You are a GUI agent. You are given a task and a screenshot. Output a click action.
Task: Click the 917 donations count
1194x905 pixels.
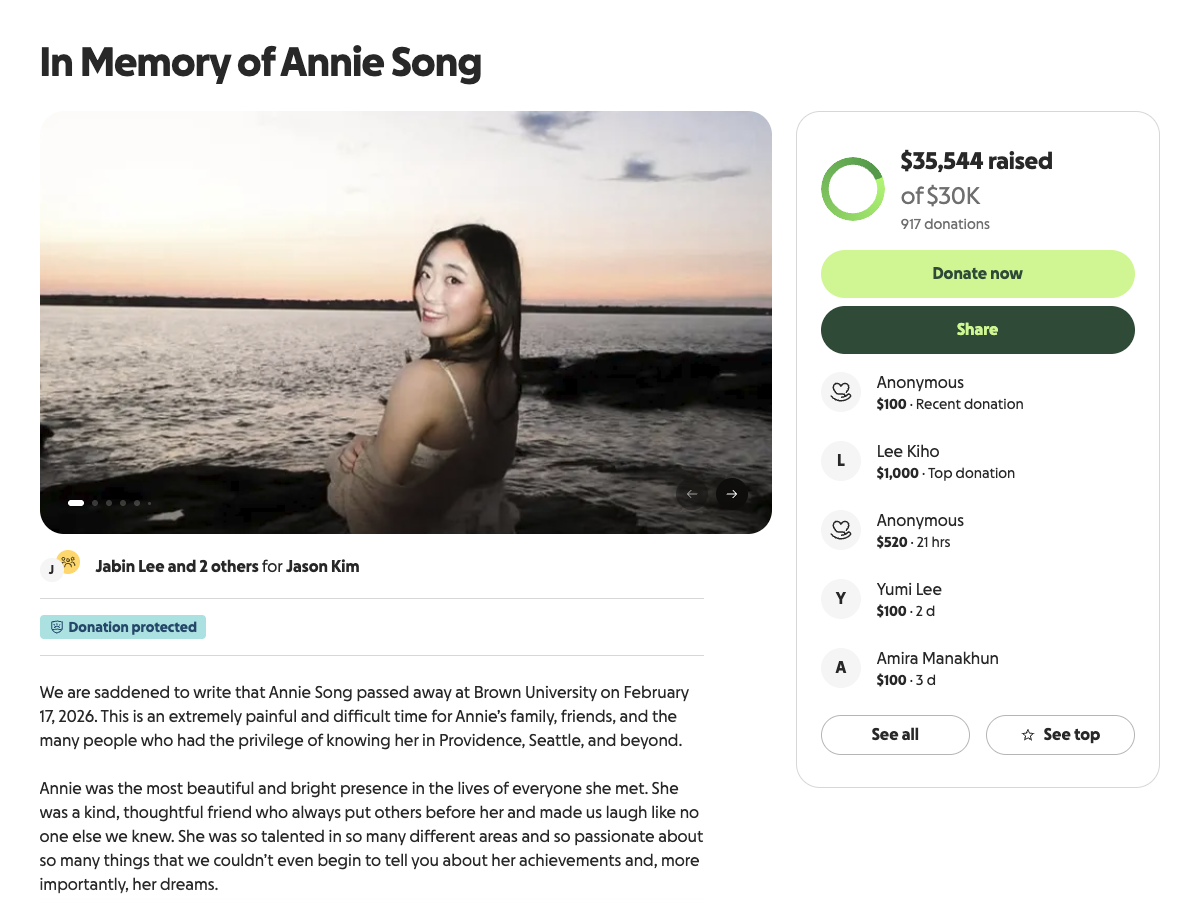coord(945,224)
